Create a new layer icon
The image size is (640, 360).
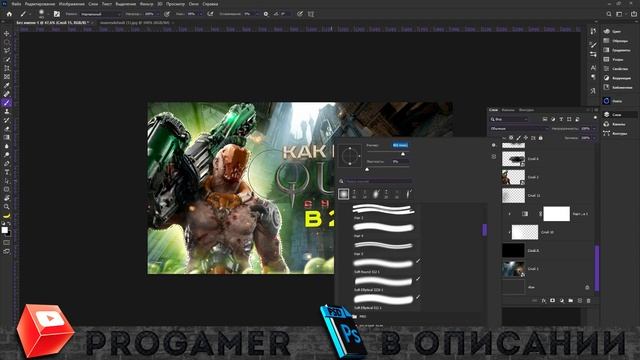pos(580,300)
